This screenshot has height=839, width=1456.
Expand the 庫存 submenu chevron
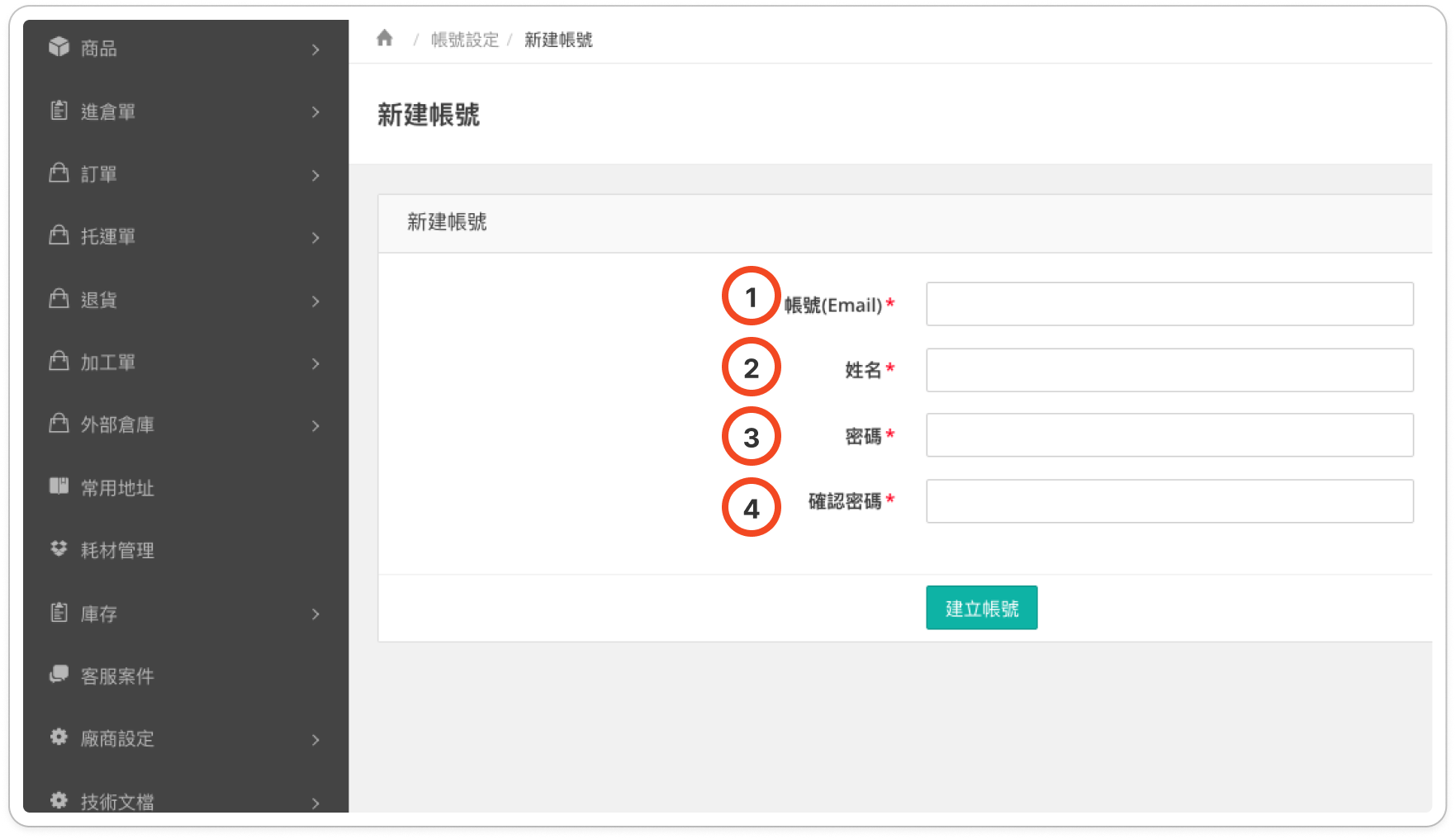point(315,614)
